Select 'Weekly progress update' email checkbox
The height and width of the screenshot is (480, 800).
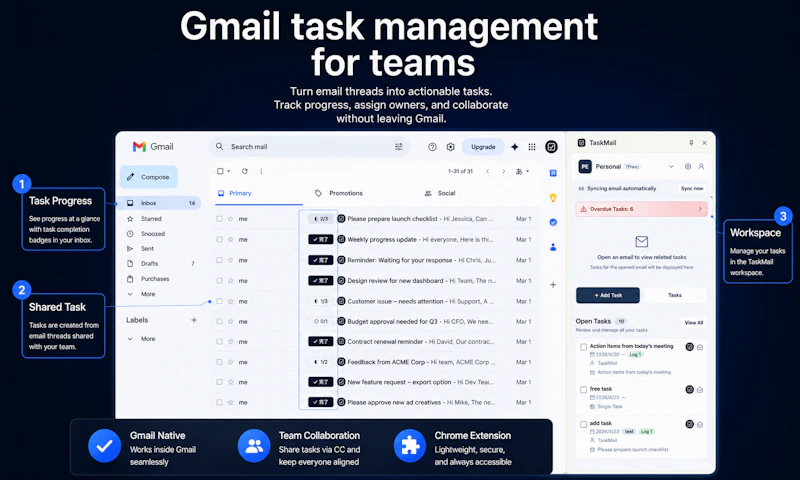(x=219, y=239)
